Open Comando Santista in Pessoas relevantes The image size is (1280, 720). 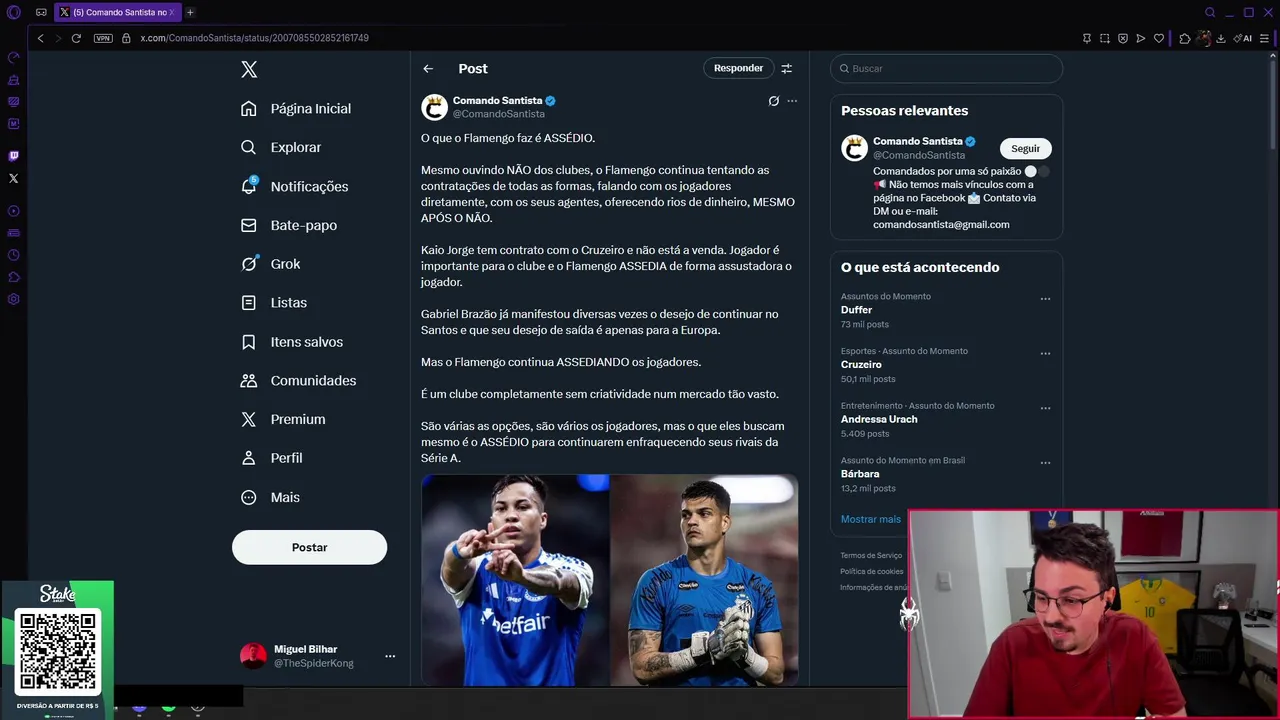coord(917,141)
